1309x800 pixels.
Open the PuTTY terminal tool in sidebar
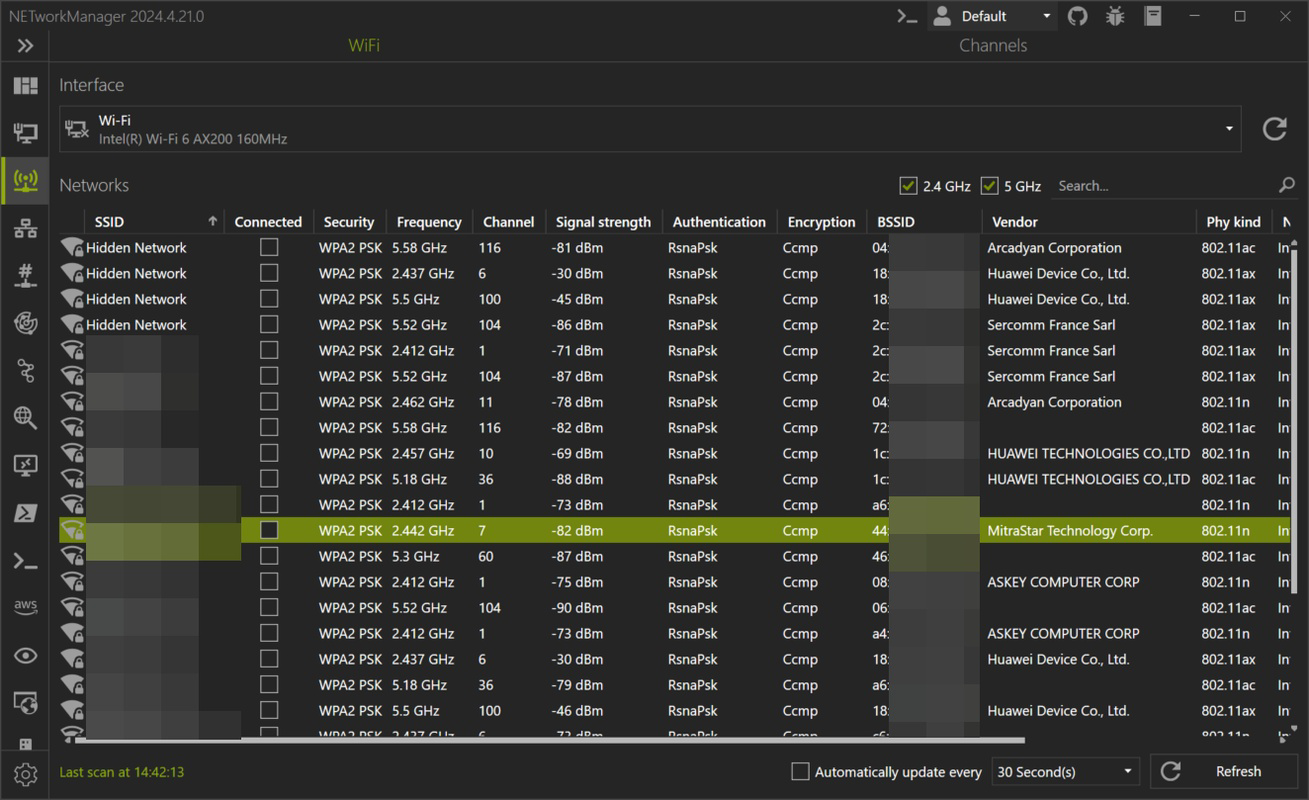click(25, 561)
